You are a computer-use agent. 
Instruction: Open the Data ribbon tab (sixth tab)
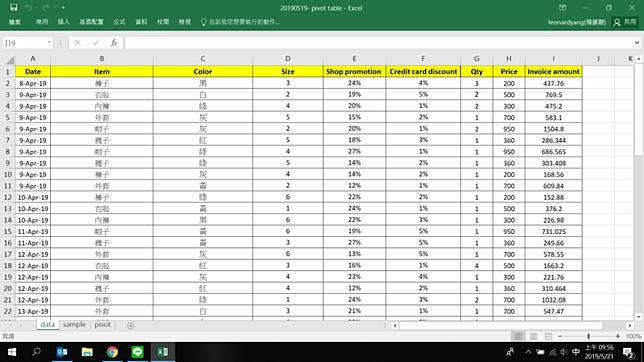tap(141, 22)
